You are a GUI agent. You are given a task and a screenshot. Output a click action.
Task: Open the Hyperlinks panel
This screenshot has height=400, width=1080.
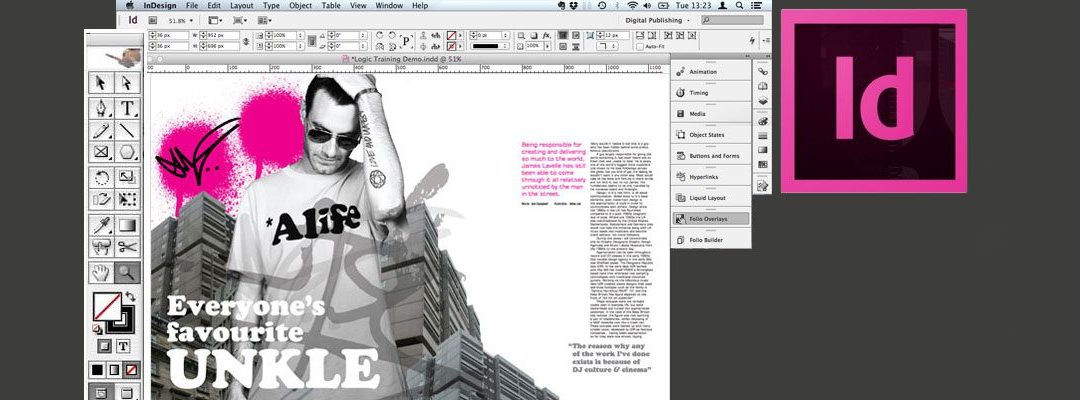pos(712,175)
